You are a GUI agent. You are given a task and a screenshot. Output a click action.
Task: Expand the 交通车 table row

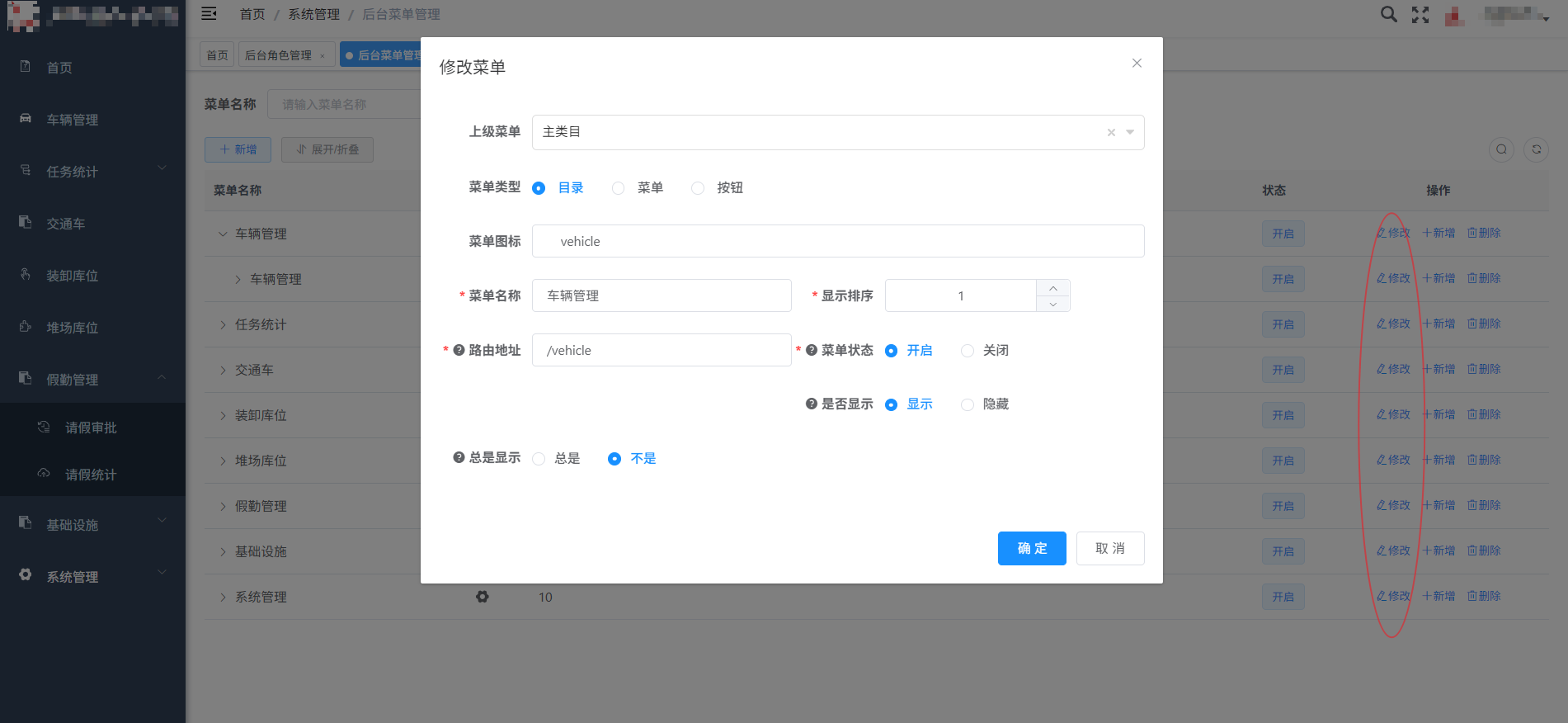[223, 370]
